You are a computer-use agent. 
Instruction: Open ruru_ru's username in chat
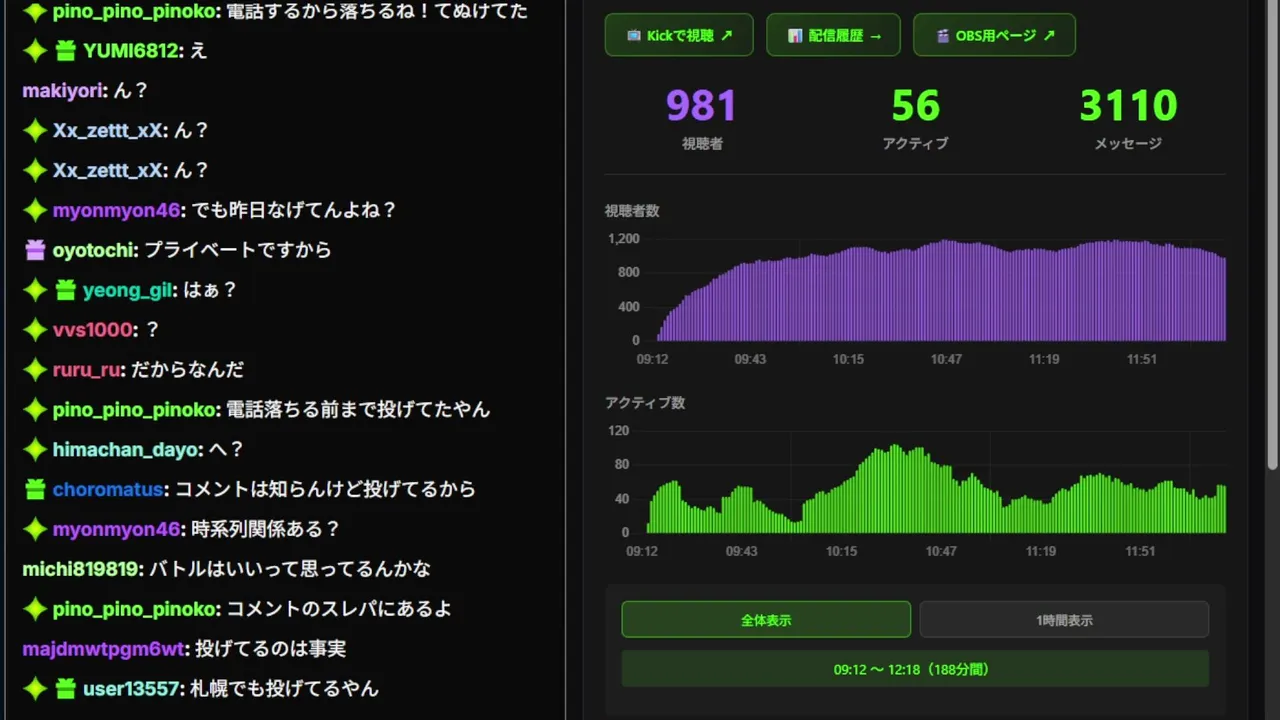pyautogui.click(x=86, y=370)
